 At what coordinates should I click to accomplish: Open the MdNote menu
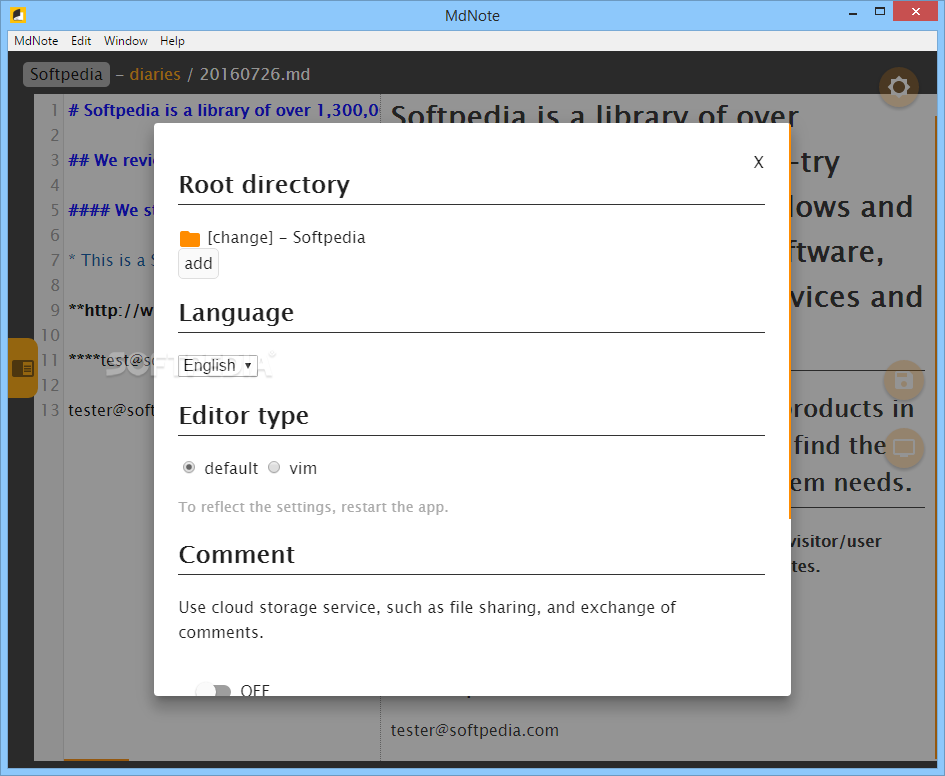click(36, 41)
